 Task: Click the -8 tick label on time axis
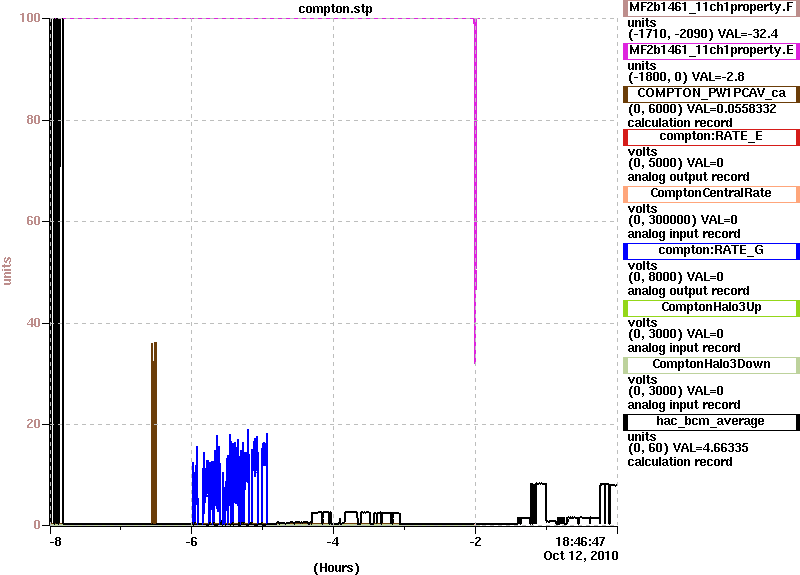tap(55, 541)
